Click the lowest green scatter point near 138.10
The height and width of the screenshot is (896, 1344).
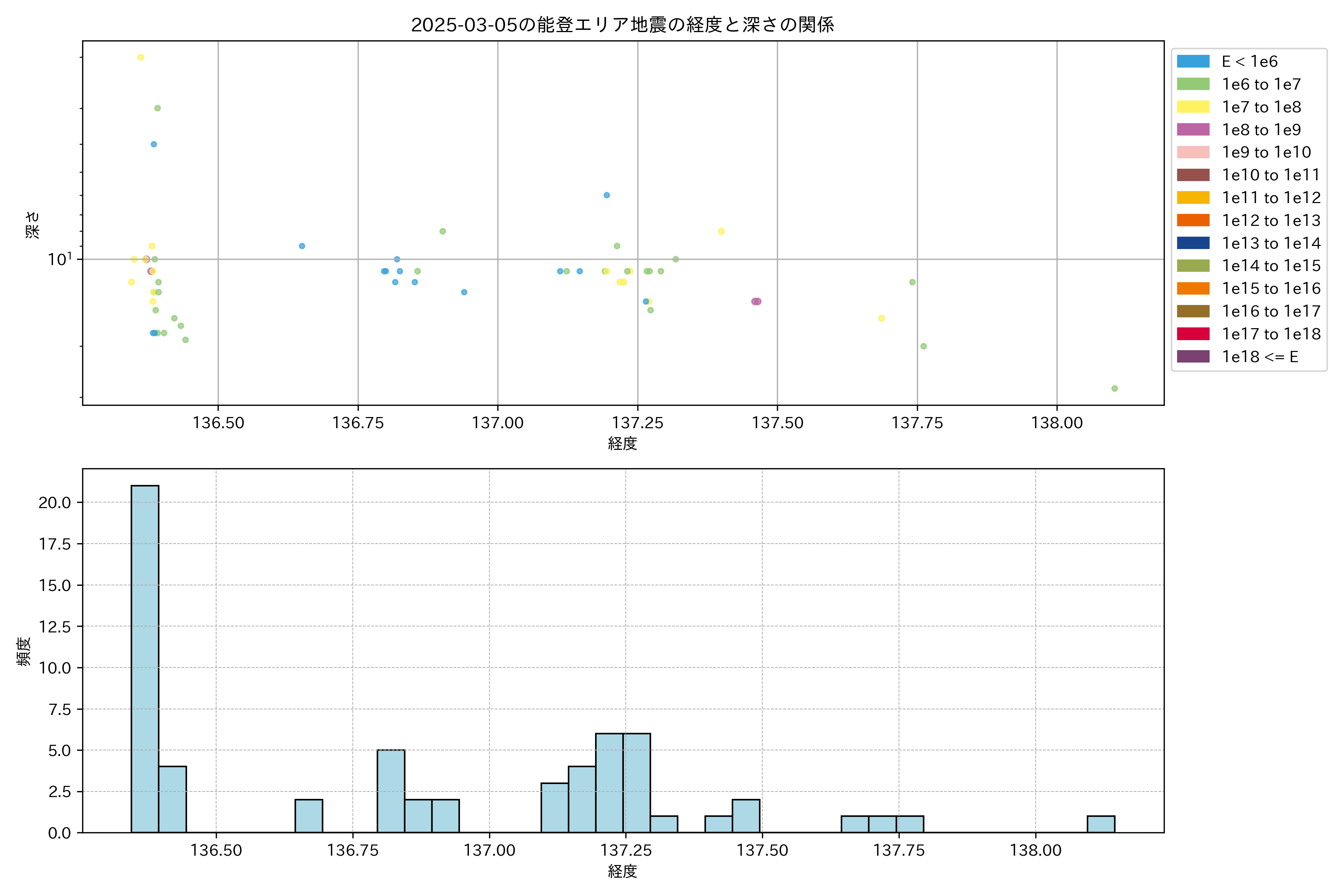point(1114,389)
